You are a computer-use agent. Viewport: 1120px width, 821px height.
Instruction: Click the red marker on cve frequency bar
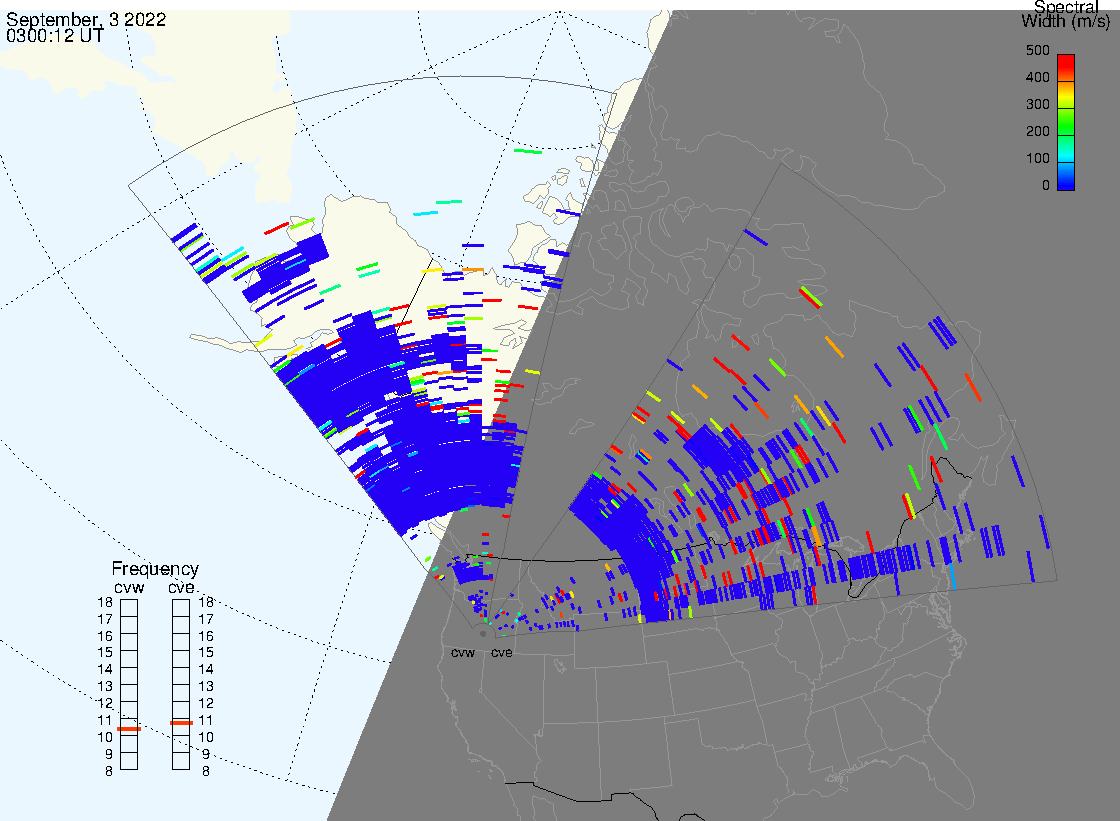pos(181,723)
